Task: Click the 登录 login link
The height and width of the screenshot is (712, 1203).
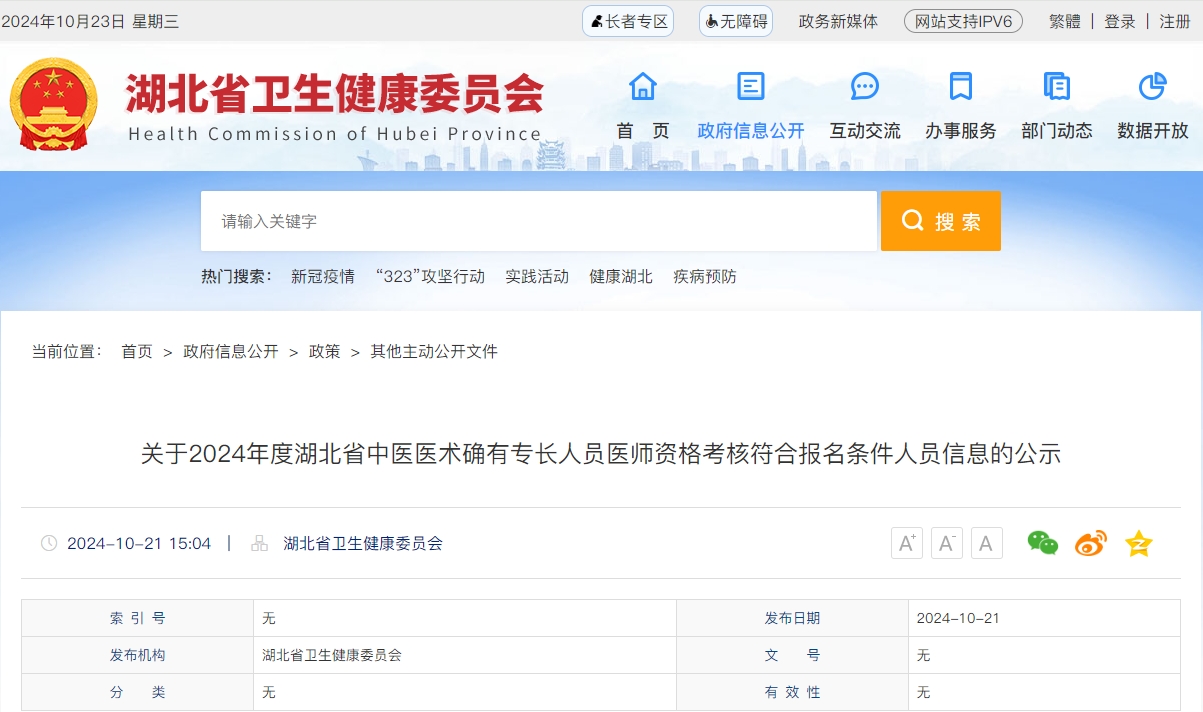Action: [x=1120, y=21]
